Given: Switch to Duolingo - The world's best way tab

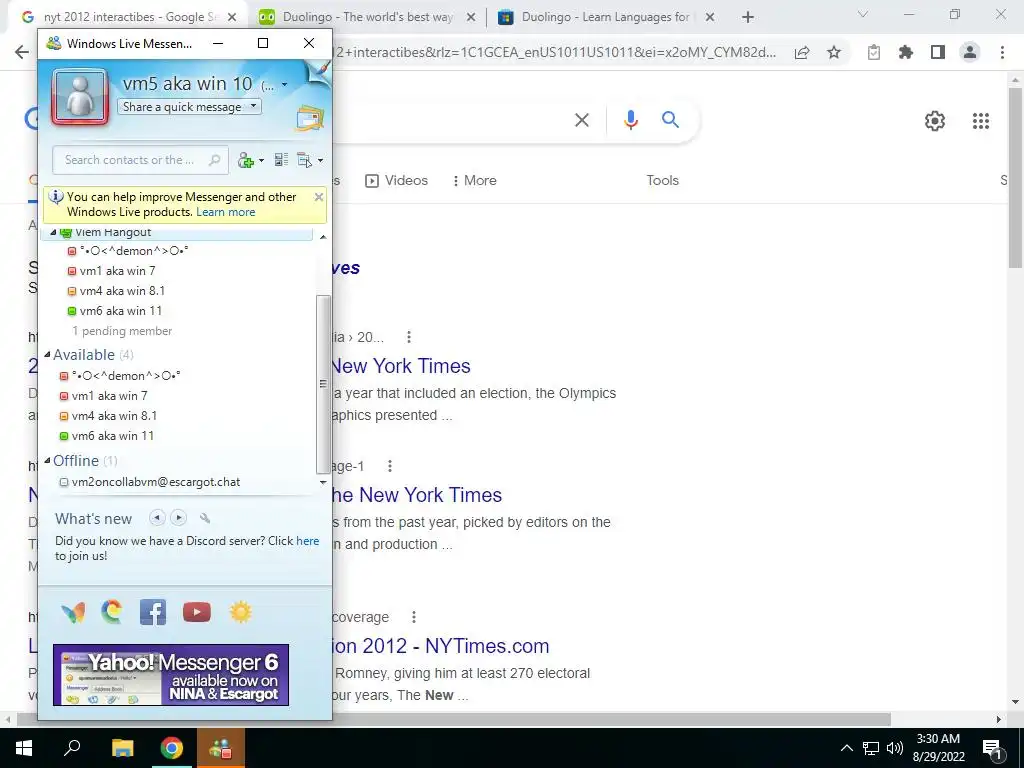Looking at the screenshot, I should tap(366, 17).
